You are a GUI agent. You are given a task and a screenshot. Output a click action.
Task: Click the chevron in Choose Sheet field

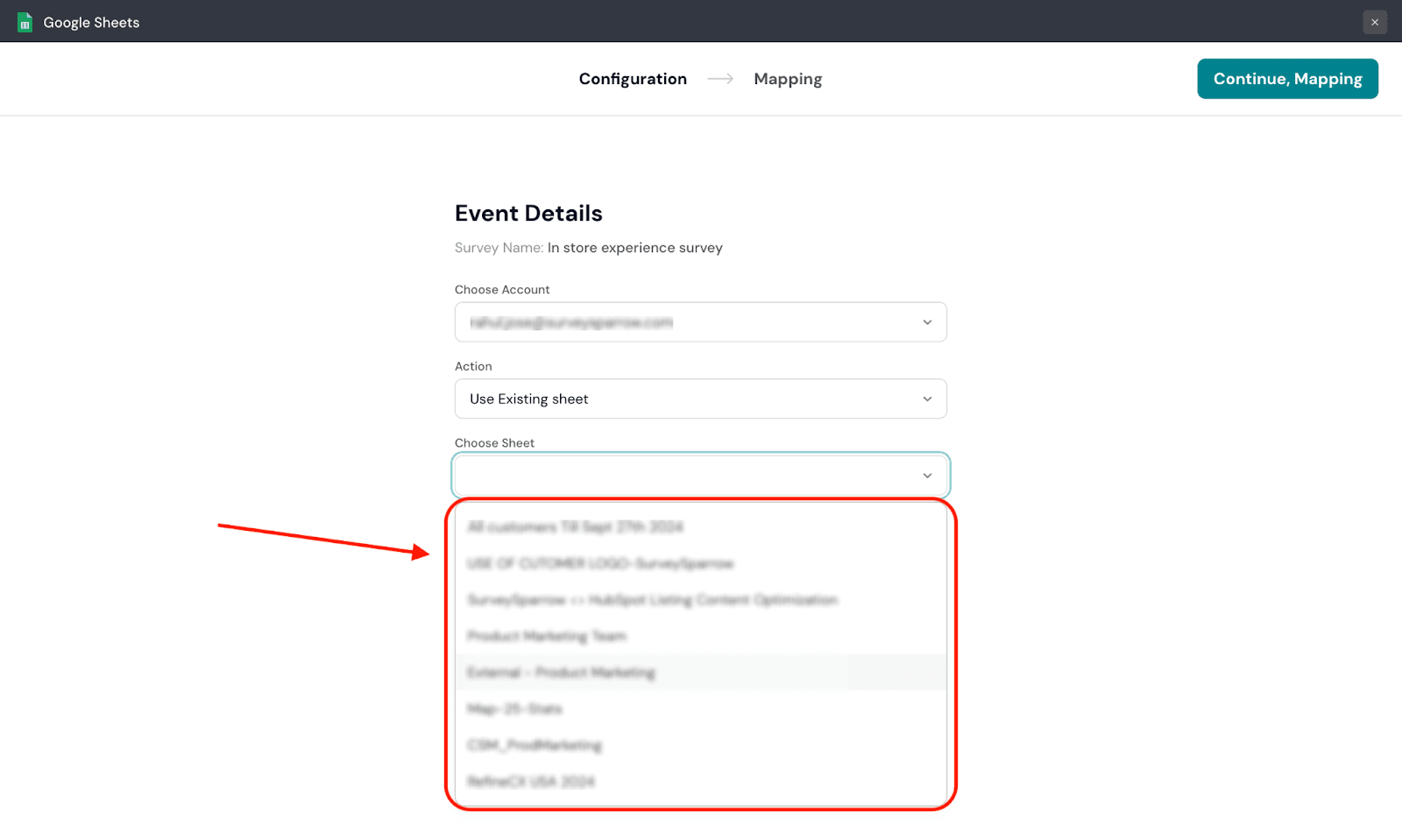927,476
